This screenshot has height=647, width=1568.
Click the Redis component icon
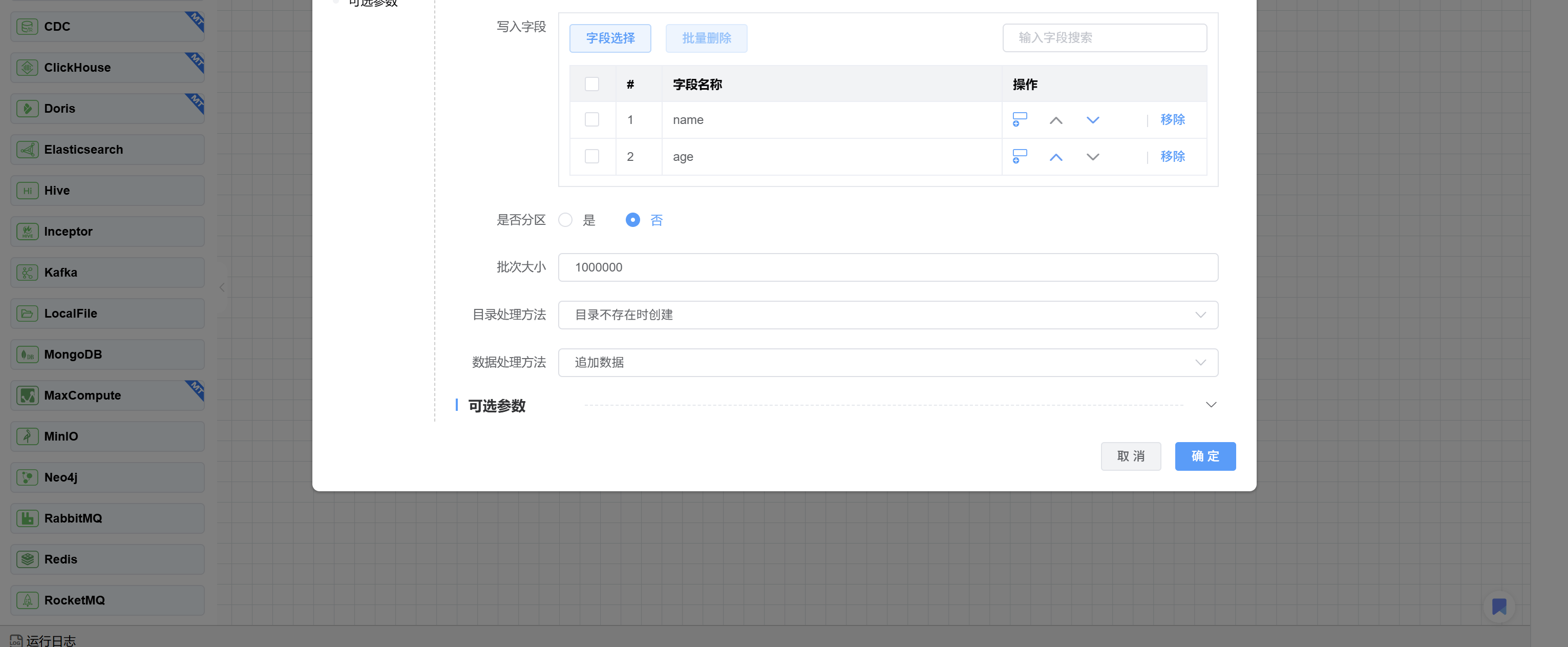(27, 559)
